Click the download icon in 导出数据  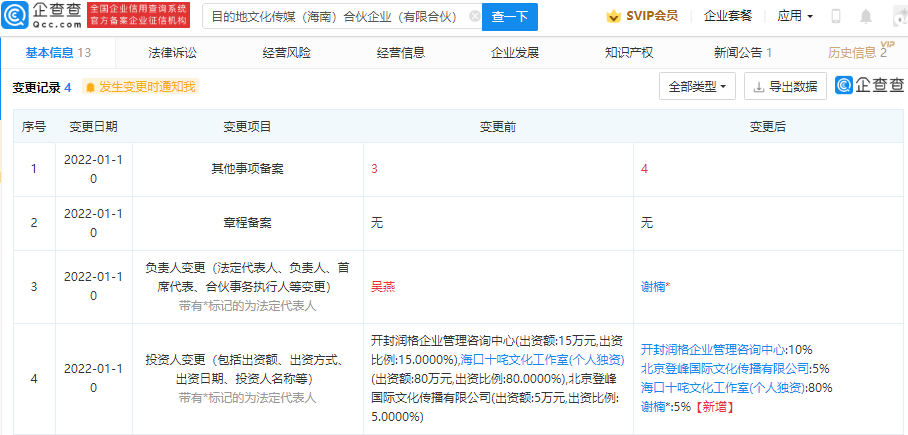(x=758, y=87)
